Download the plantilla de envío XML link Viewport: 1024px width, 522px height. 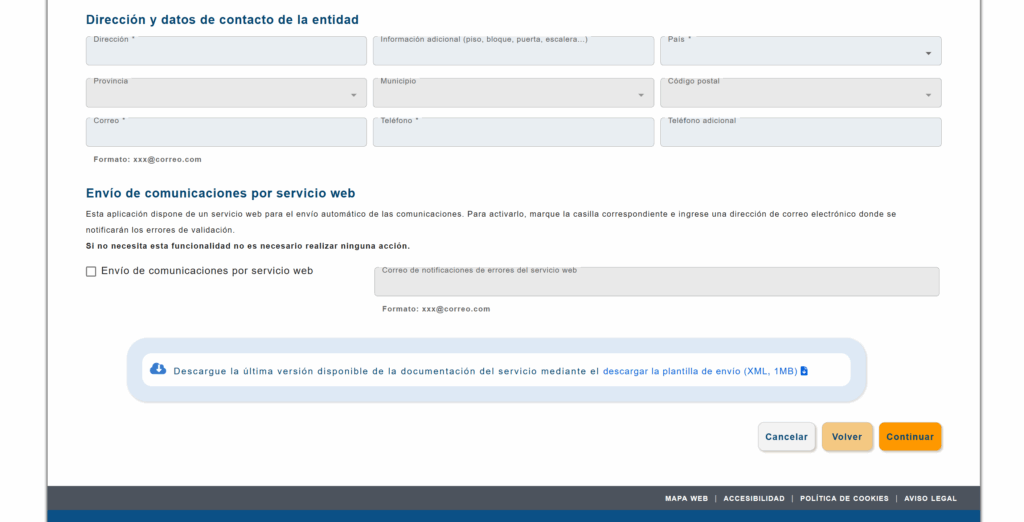pyautogui.click(x=699, y=371)
